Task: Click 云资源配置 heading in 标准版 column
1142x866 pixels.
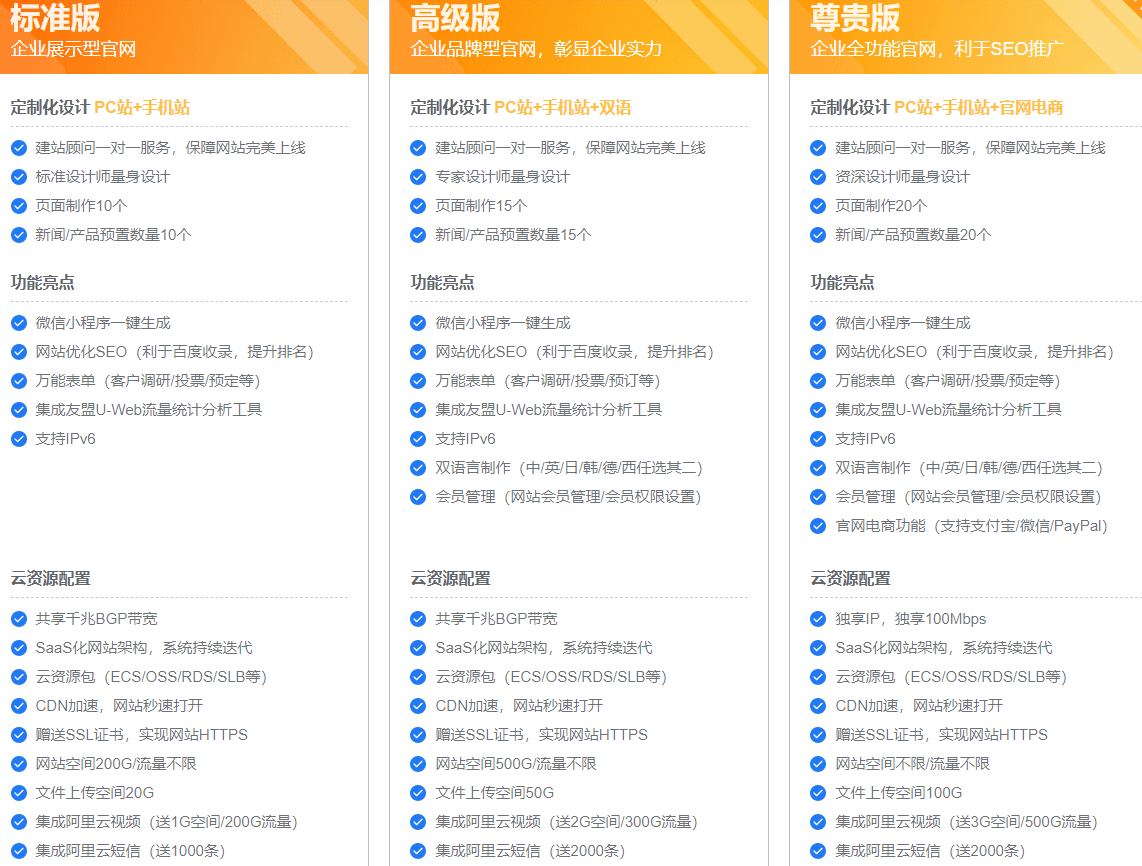Action: click(x=50, y=579)
